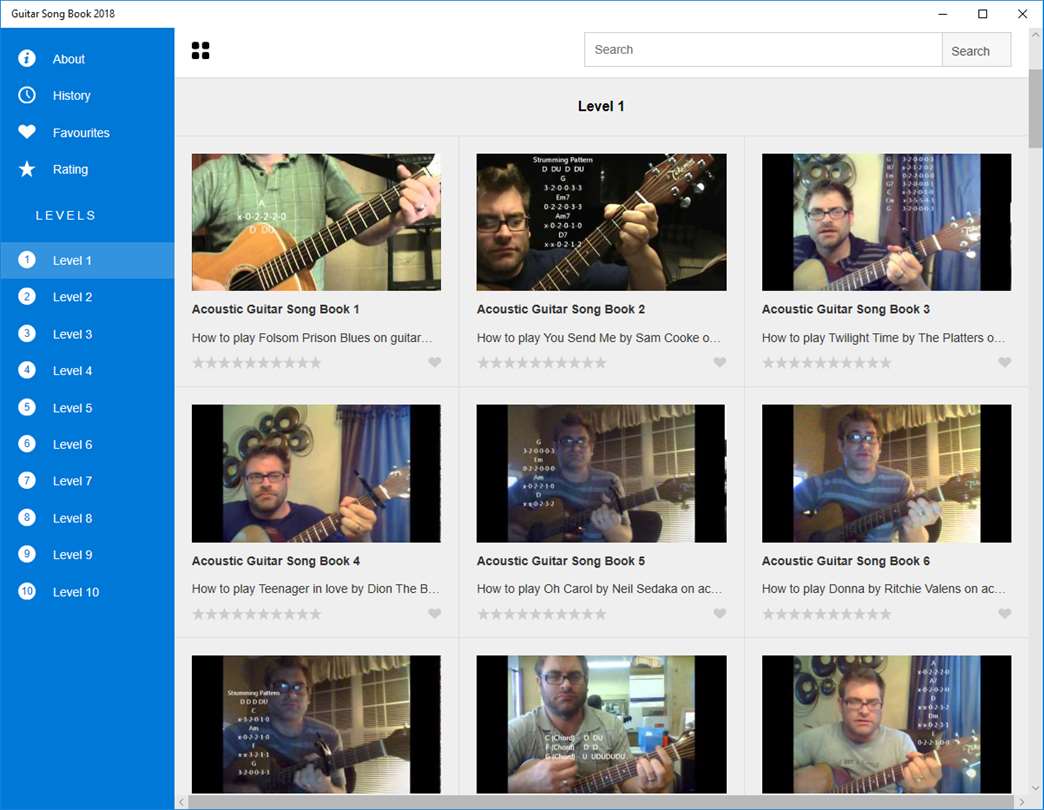Click the horizontal scrollbar right arrow
Image resolution: width=1044 pixels, height=810 pixels.
pyautogui.click(x=1021, y=802)
